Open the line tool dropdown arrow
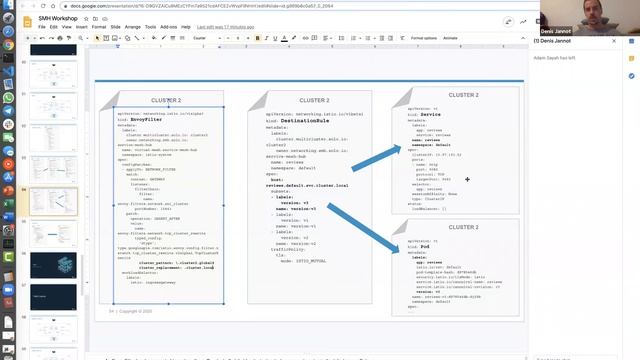This screenshot has height=360, width=640. (143, 38)
